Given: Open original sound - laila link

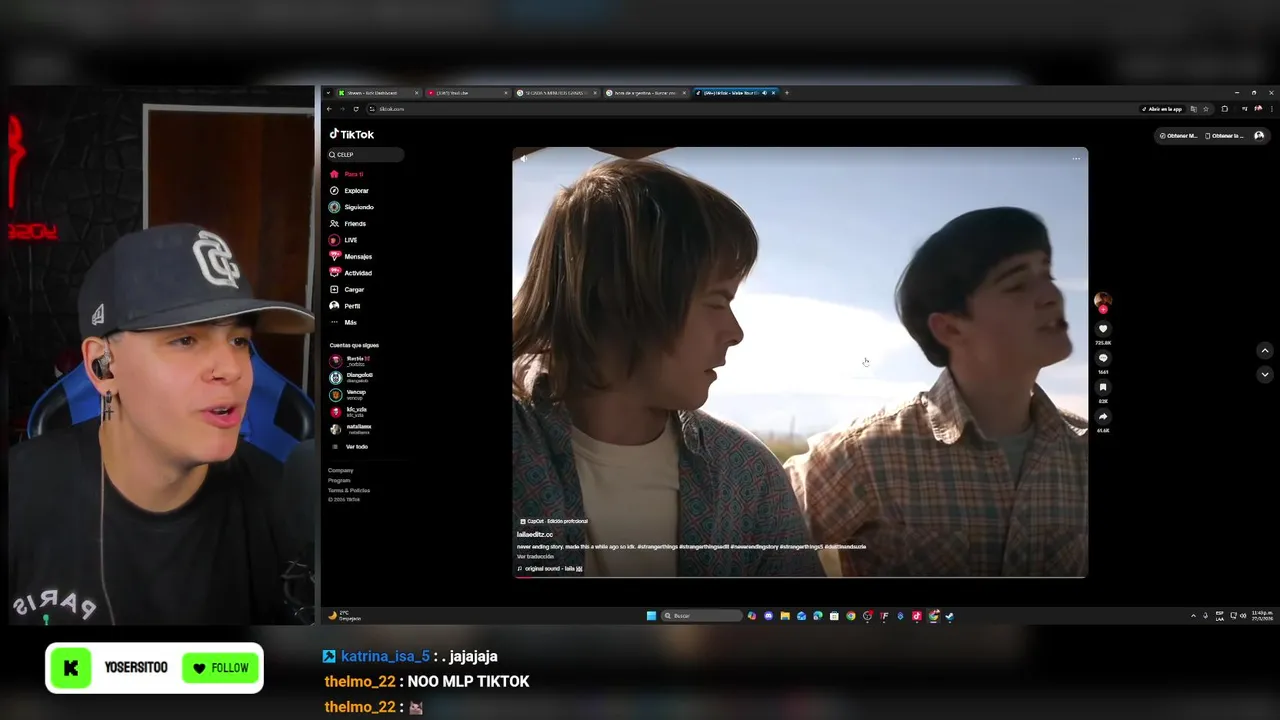Looking at the screenshot, I should click(x=550, y=568).
